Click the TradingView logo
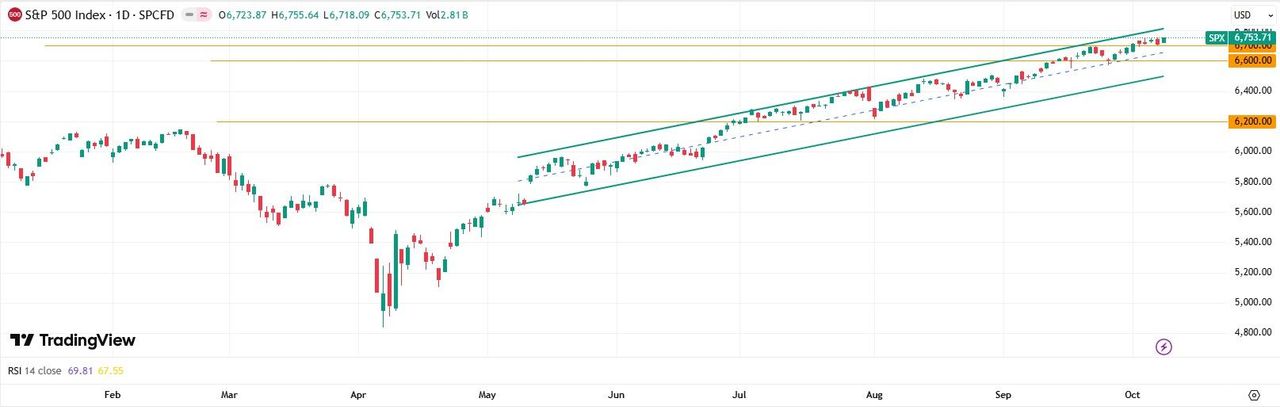 click(72, 341)
